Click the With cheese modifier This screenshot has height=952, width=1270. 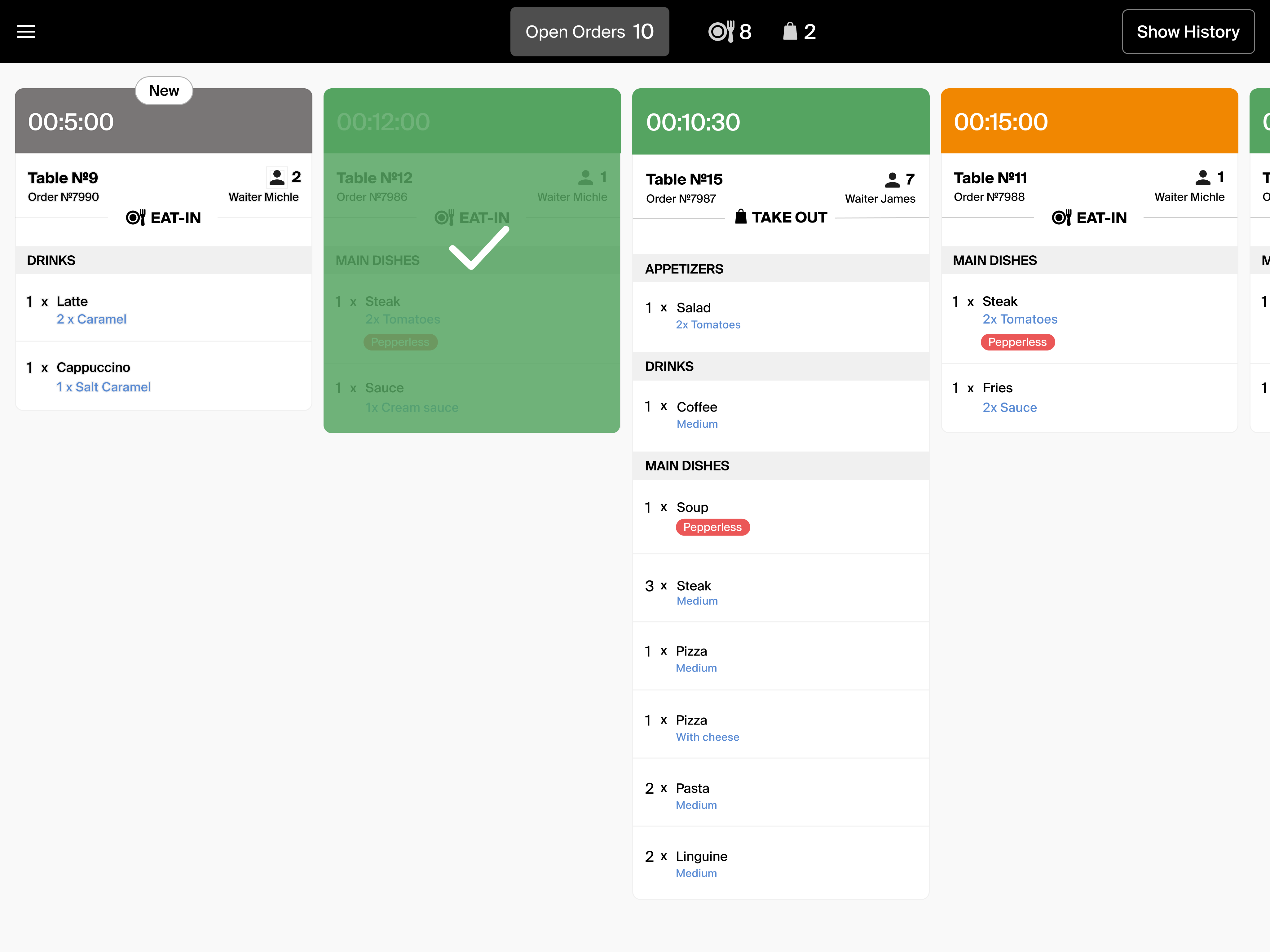(x=707, y=737)
